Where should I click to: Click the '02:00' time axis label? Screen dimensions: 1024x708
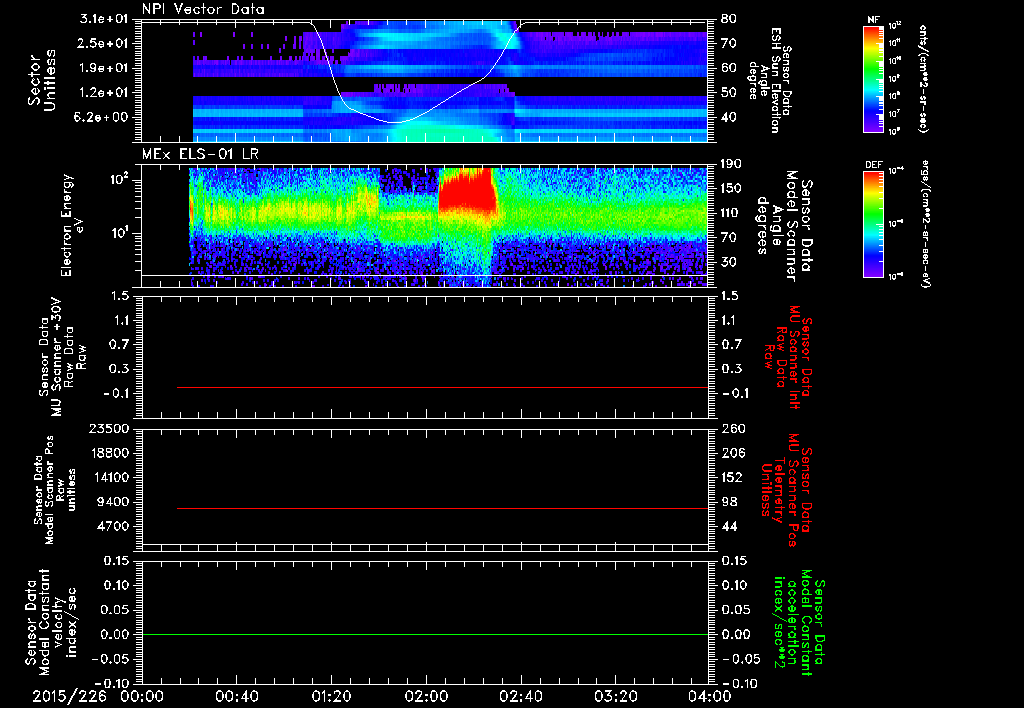[426, 697]
